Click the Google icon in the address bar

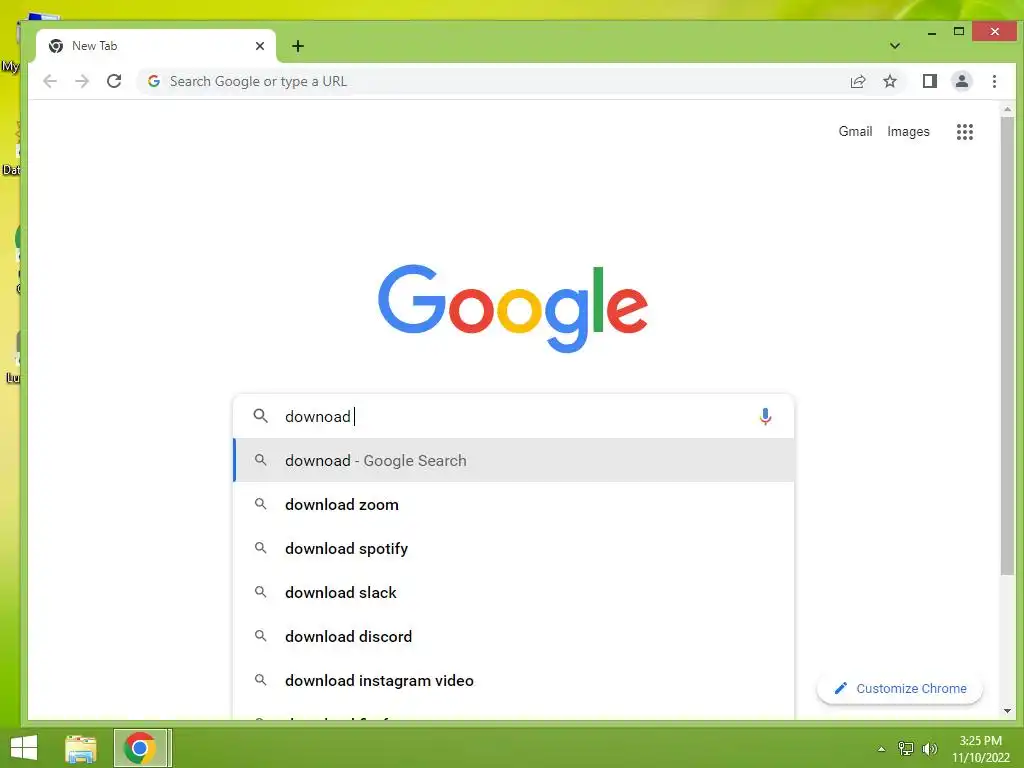(x=154, y=81)
